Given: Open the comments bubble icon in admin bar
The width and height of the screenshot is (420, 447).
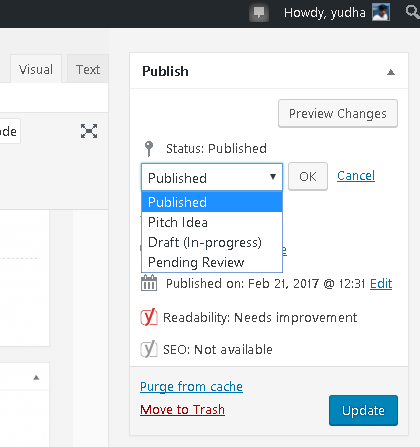Looking at the screenshot, I should click(259, 13).
